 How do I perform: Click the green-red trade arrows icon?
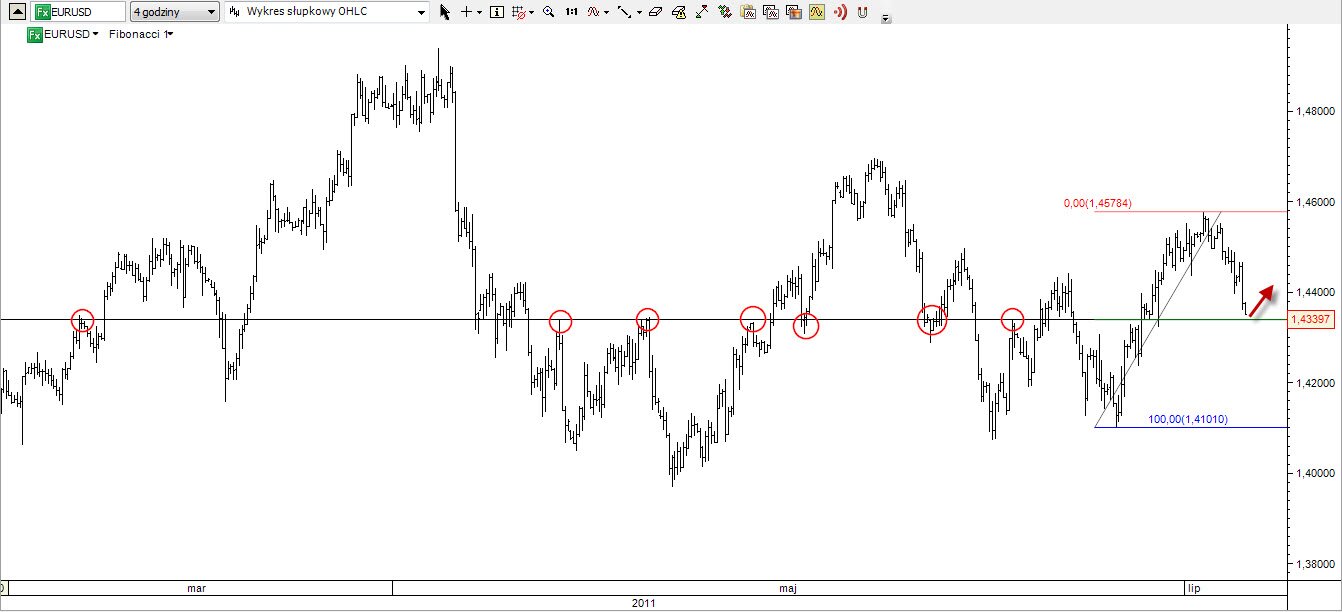(x=725, y=12)
